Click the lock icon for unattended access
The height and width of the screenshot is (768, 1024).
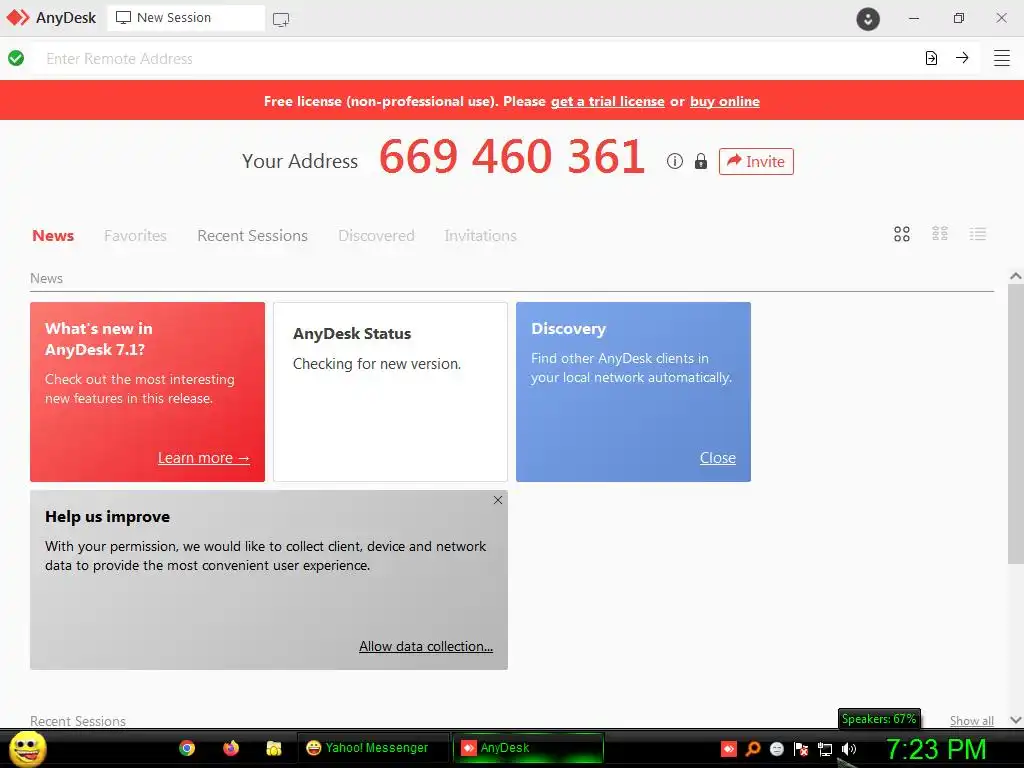pyautogui.click(x=701, y=161)
